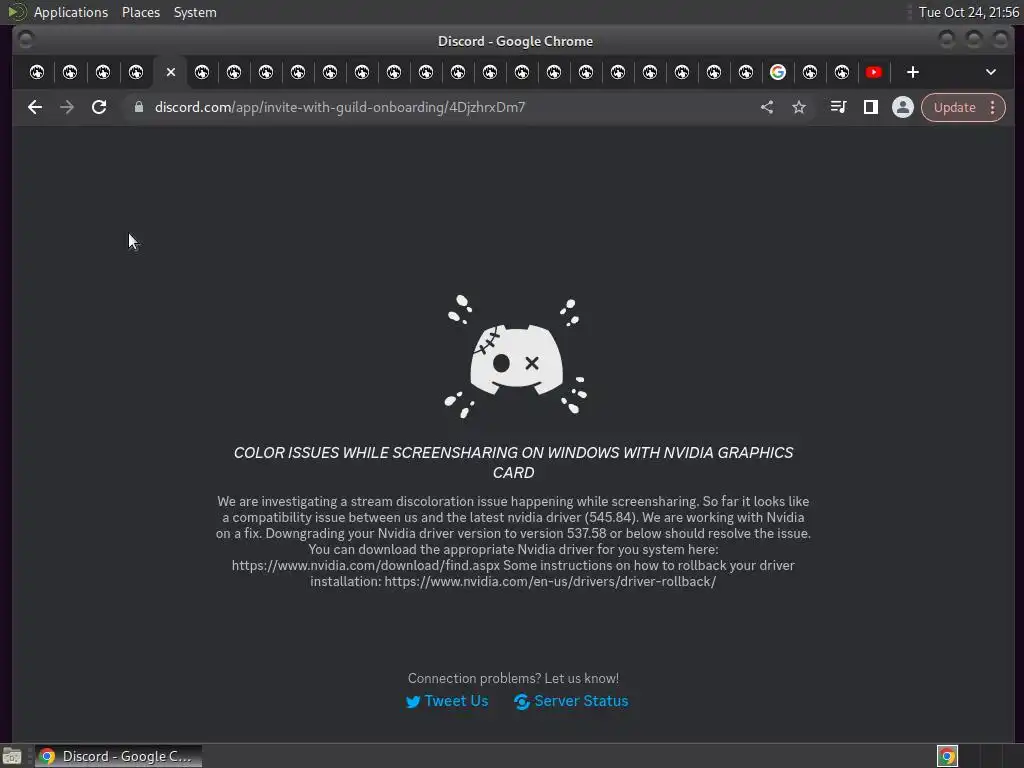Switch to the Google tab
Viewport: 1024px width, 768px height.
777,72
